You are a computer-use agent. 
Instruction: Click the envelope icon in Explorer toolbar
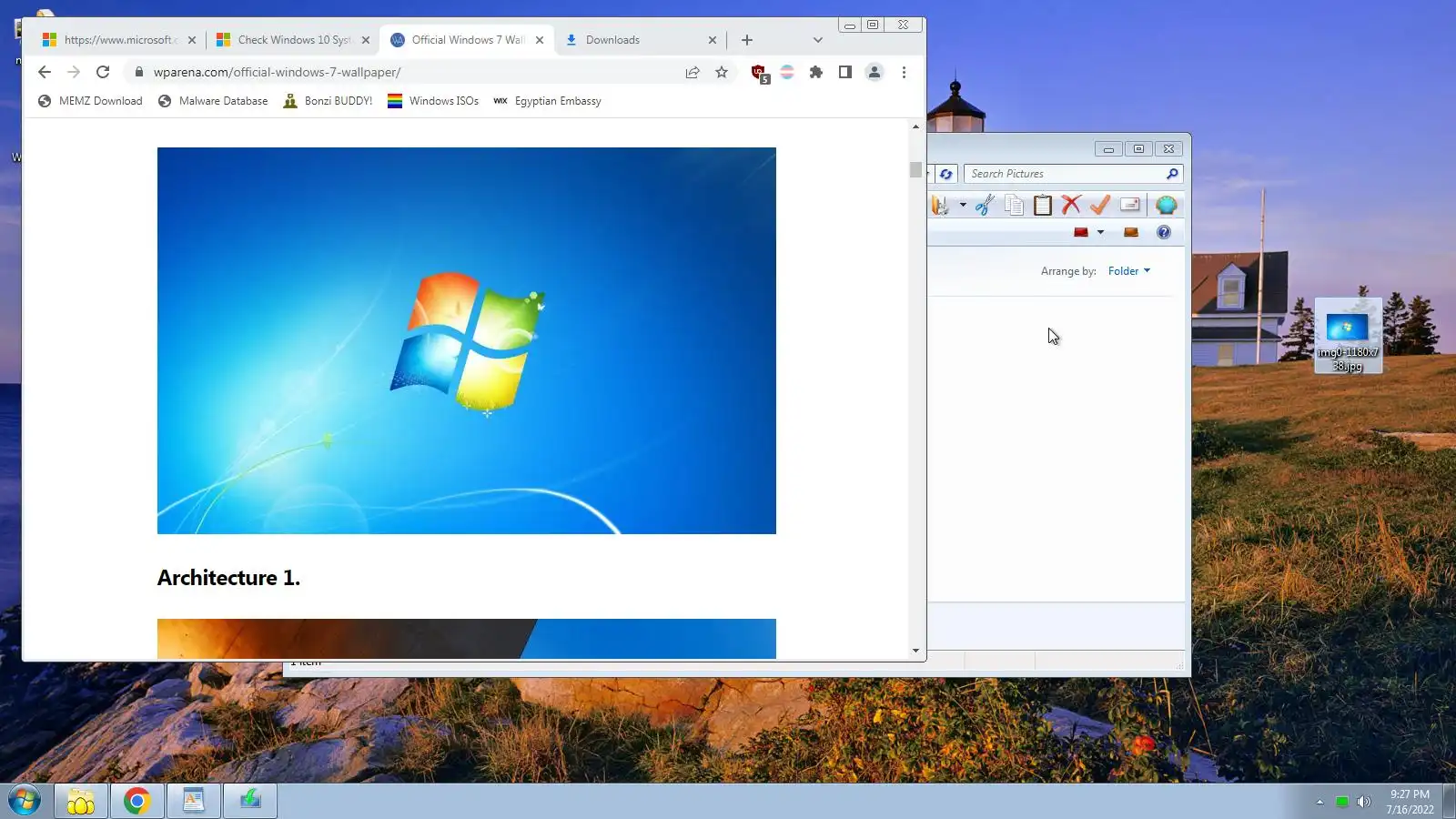(1130, 206)
